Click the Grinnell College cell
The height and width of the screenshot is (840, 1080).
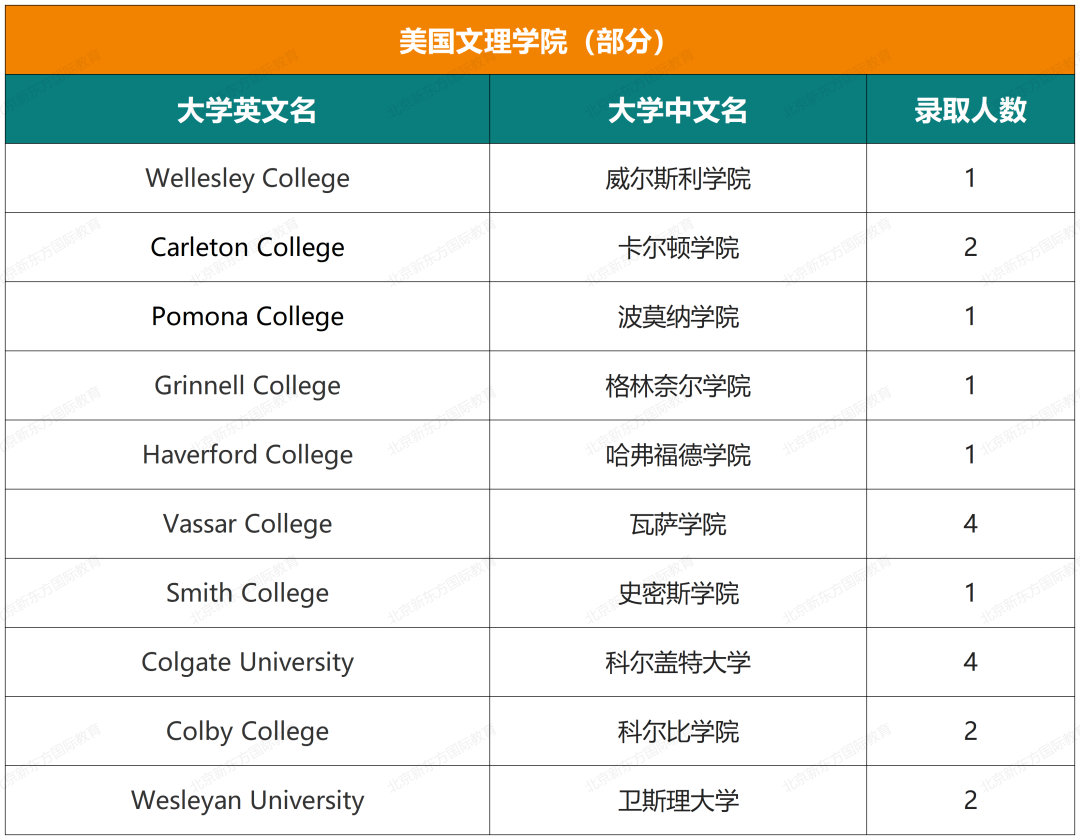pyautogui.click(x=247, y=386)
